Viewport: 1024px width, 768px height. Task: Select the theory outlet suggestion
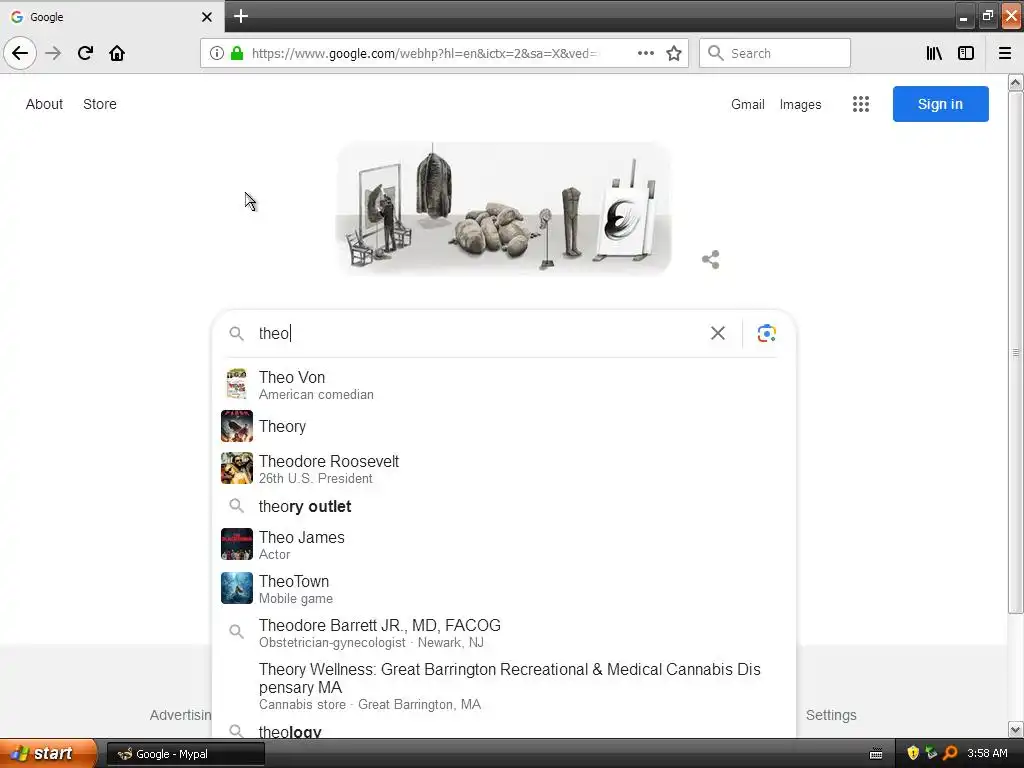point(504,507)
